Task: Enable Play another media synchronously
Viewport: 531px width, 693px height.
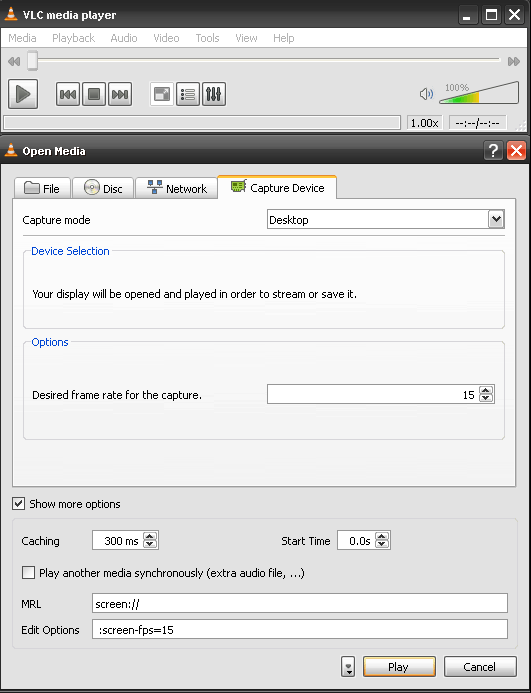Action: (x=28, y=573)
